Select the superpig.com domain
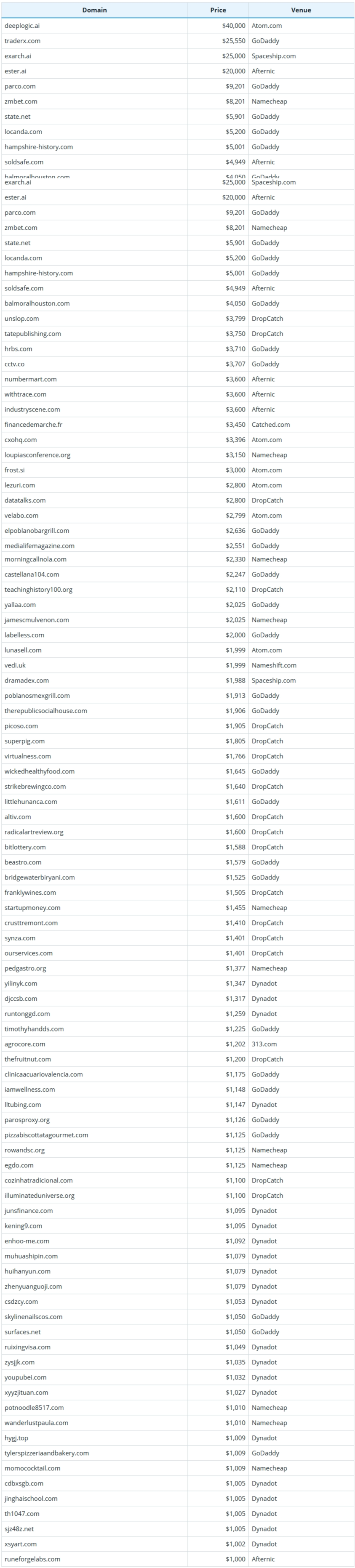The height and width of the screenshot is (1568, 355). [24, 741]
